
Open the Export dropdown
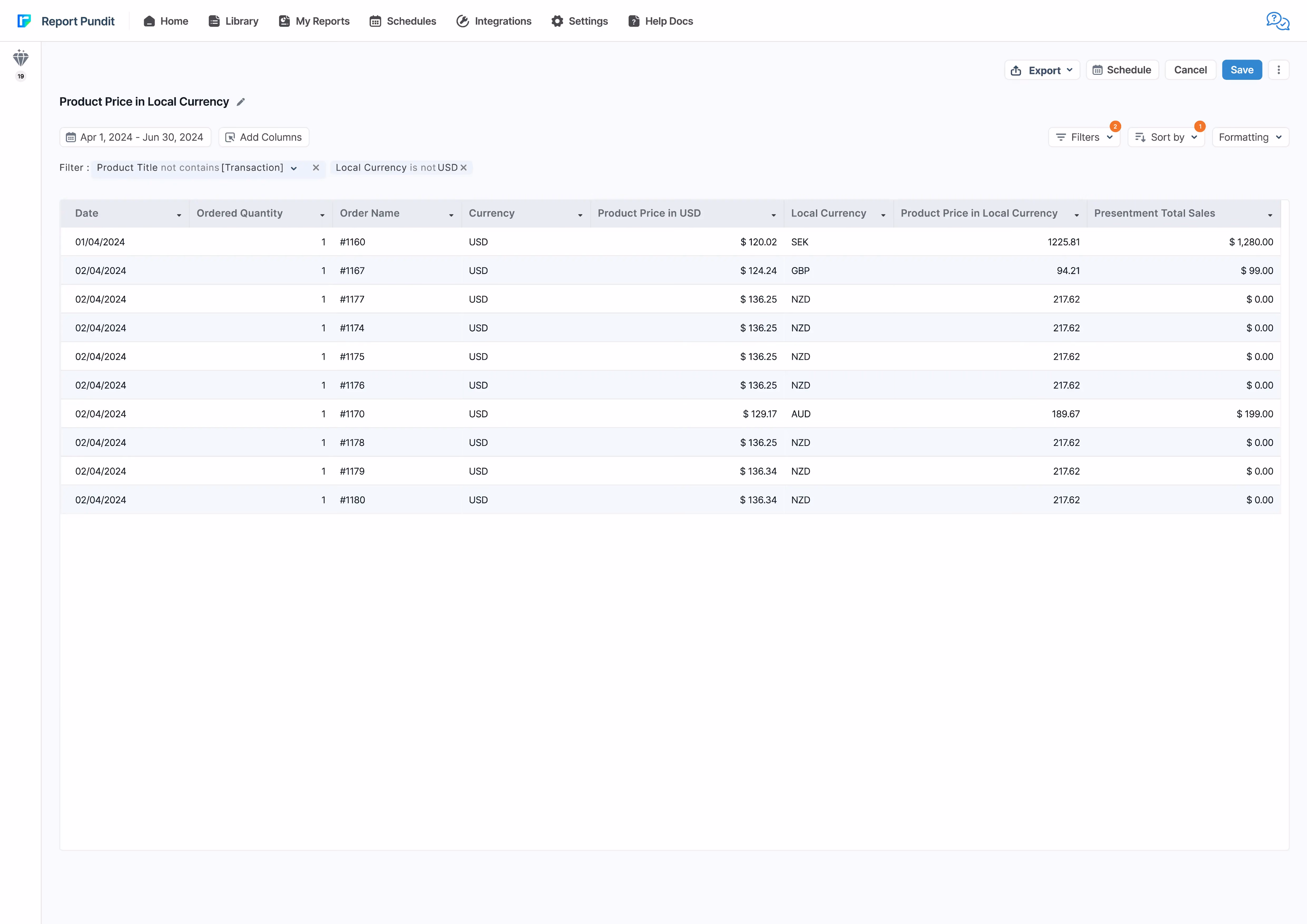[1042, 70]
